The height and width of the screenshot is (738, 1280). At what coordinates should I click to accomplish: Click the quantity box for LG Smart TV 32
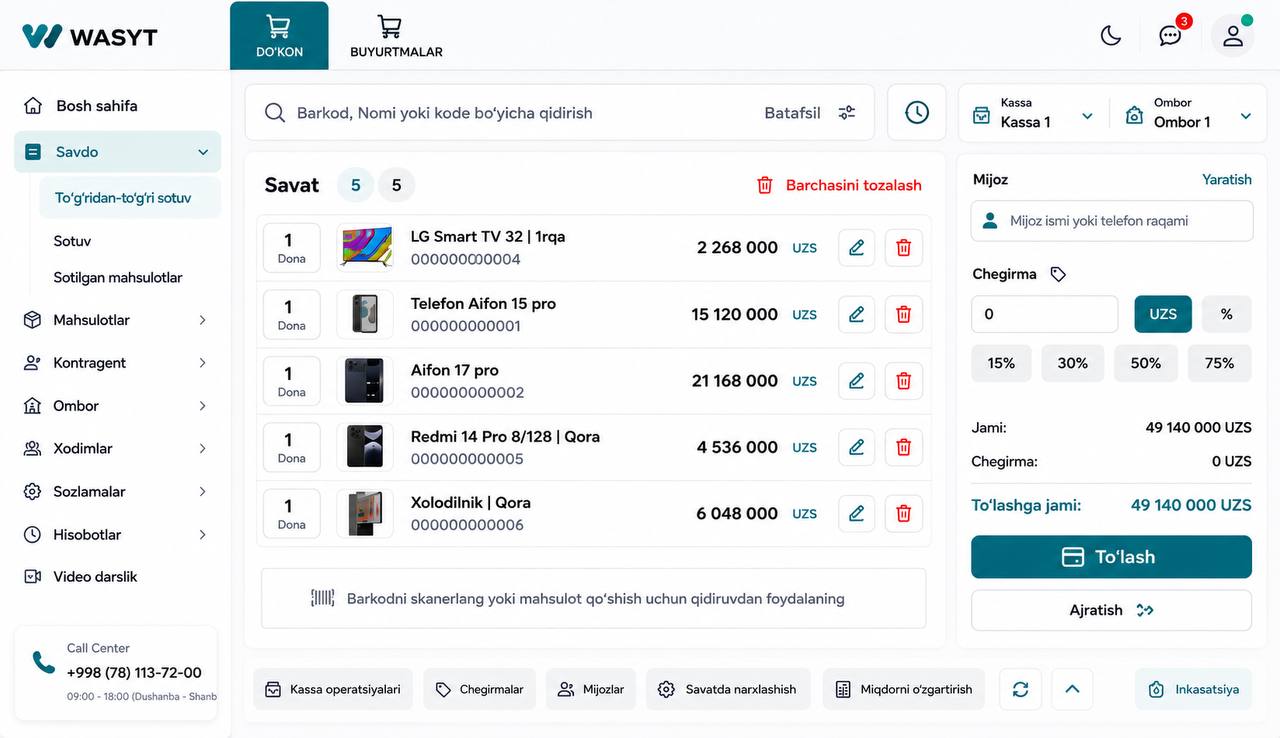(x=291, y=248)
